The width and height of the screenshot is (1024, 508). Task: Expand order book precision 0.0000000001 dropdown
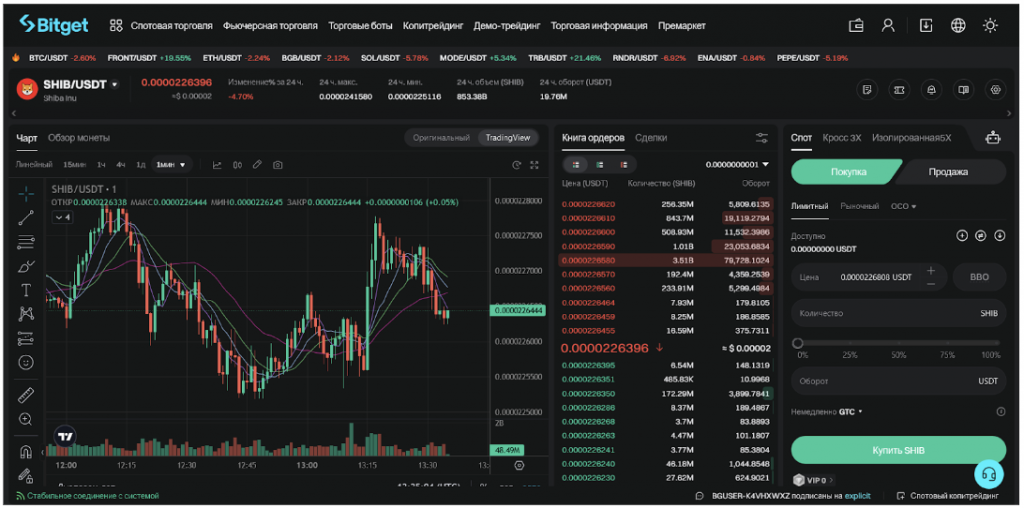[738, 164]
